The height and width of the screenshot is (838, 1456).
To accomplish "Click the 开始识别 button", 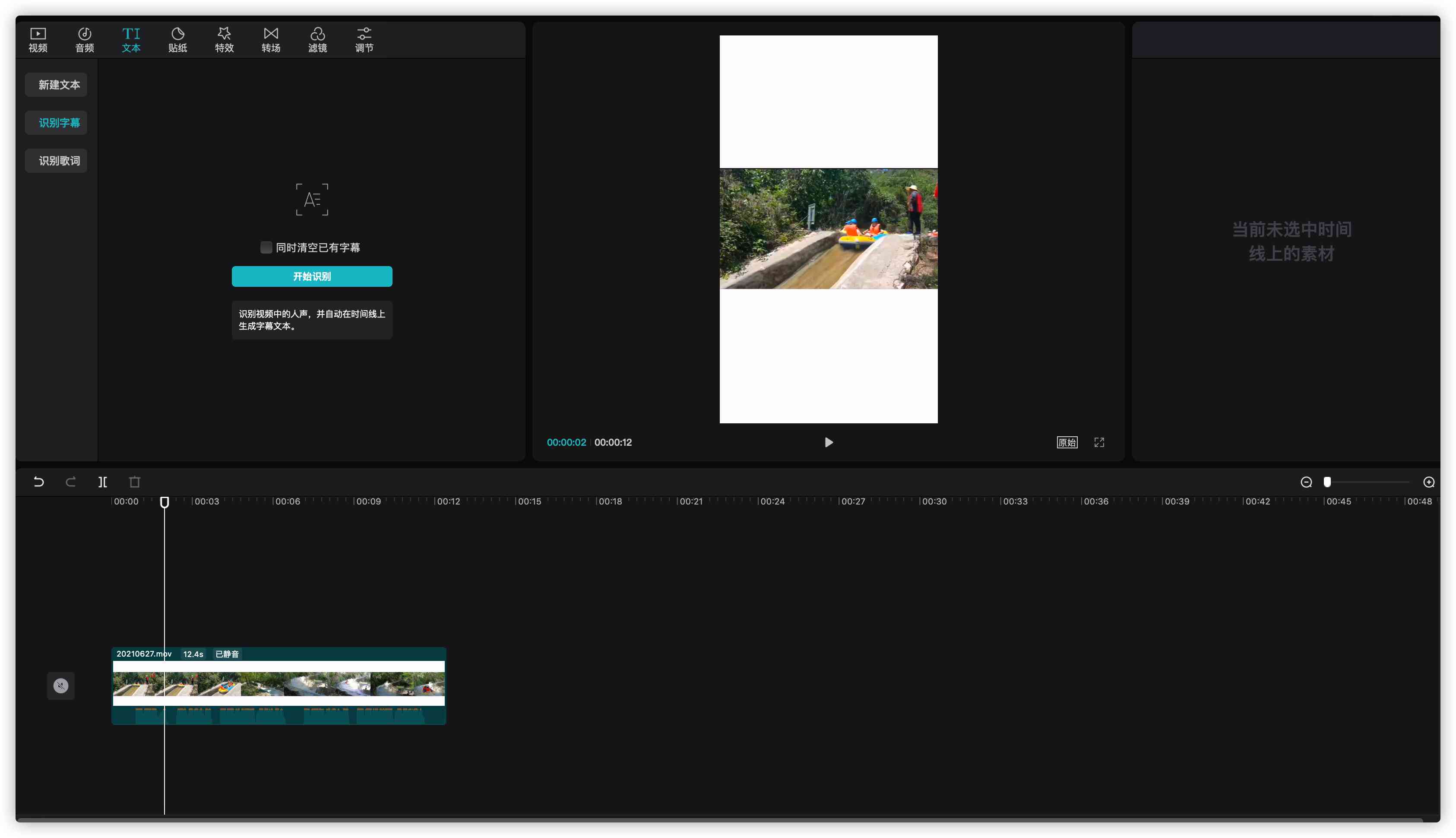I will pos(312,276).
